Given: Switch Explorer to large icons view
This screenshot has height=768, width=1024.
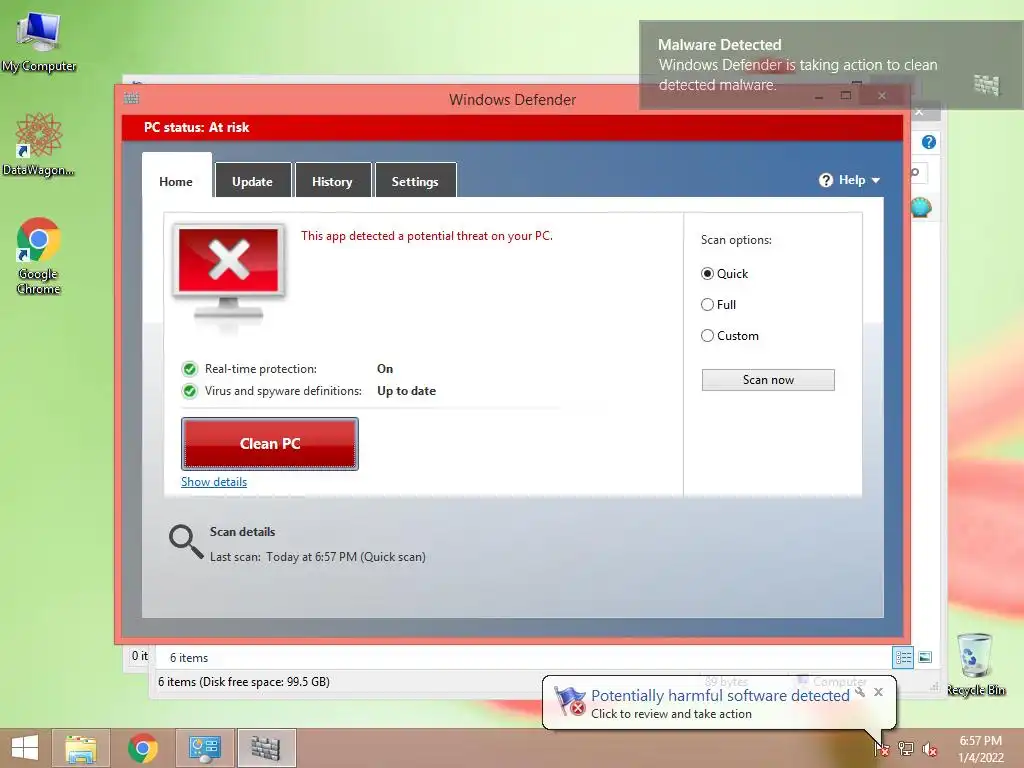Looking at the screenshot, I should [x=925, y=658].
